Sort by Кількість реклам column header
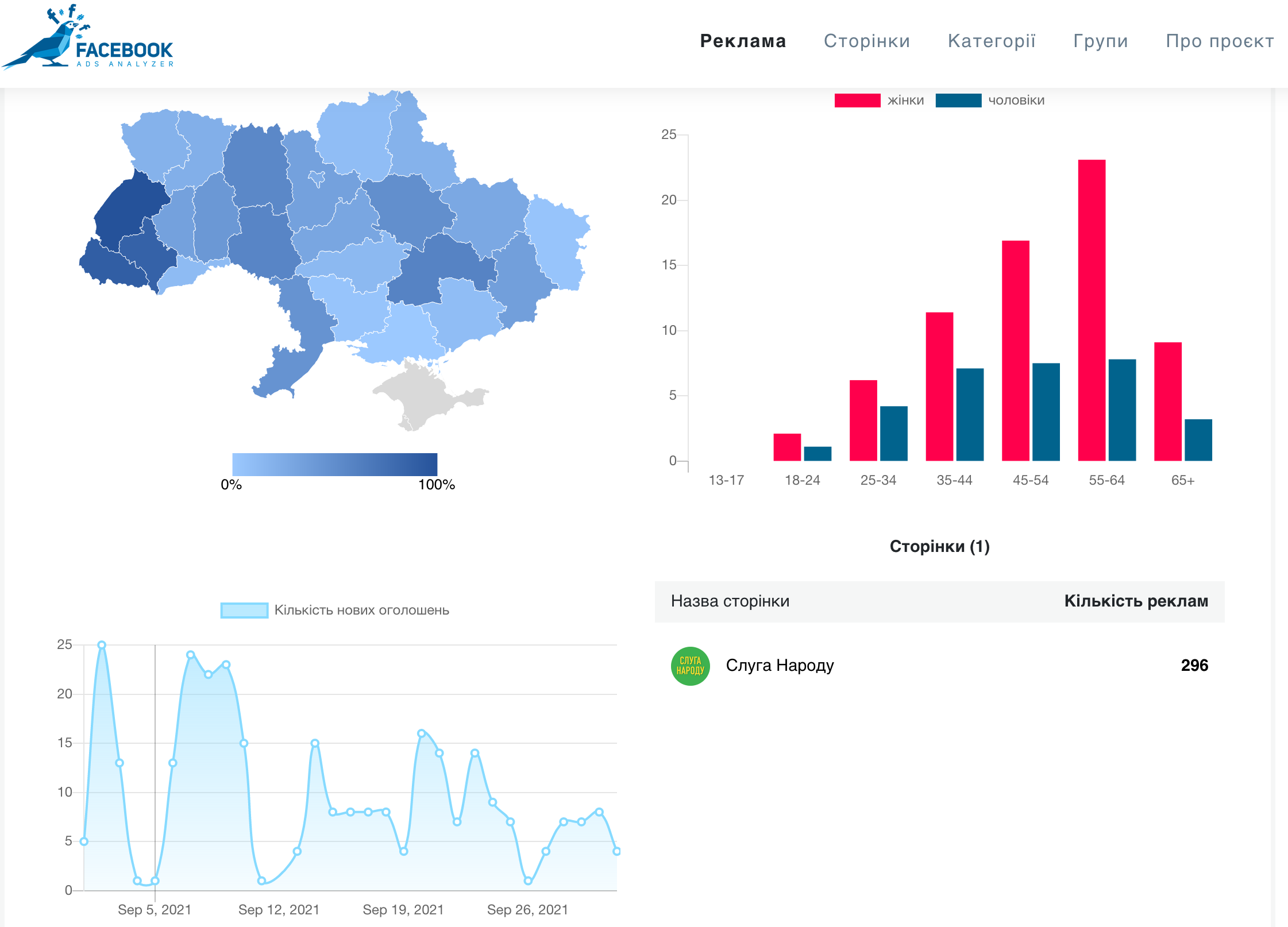The height and width of the screenshot is (927, 1288). click(1136, 601)
